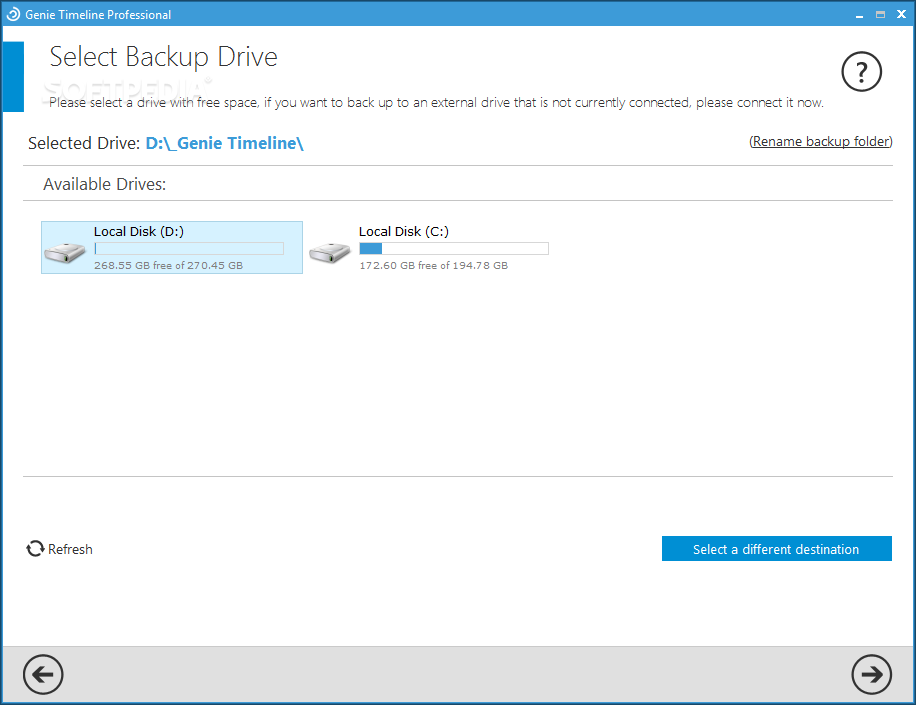Viewport: 916px width, 705px height.
Task: Click the Local Disk (D:) drive icon
Action: click(65, 253)
